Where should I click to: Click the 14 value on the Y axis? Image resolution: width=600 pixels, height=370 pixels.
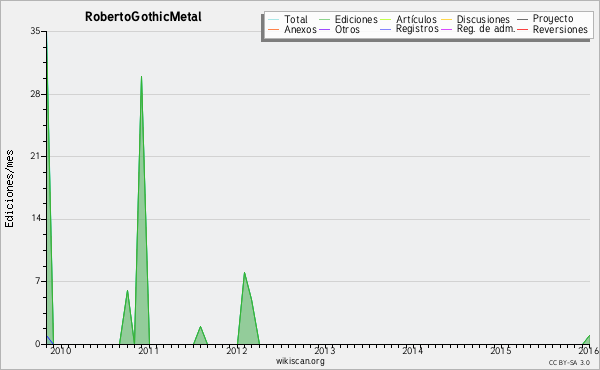pyautogui.click(x=35, y=219)
